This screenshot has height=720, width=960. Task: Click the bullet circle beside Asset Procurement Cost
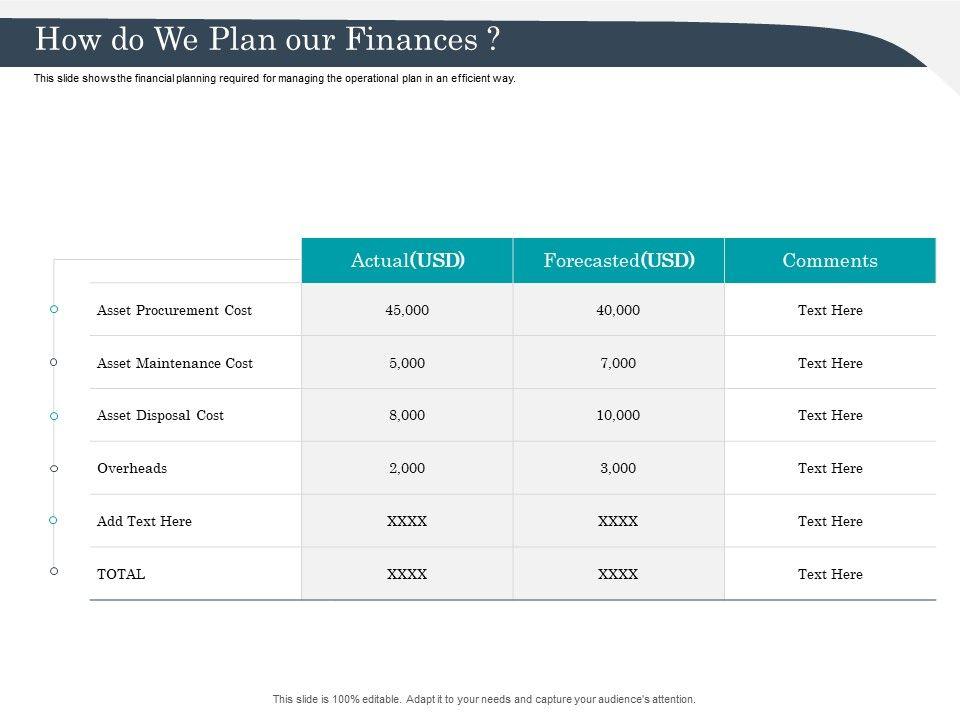[54, 310]
